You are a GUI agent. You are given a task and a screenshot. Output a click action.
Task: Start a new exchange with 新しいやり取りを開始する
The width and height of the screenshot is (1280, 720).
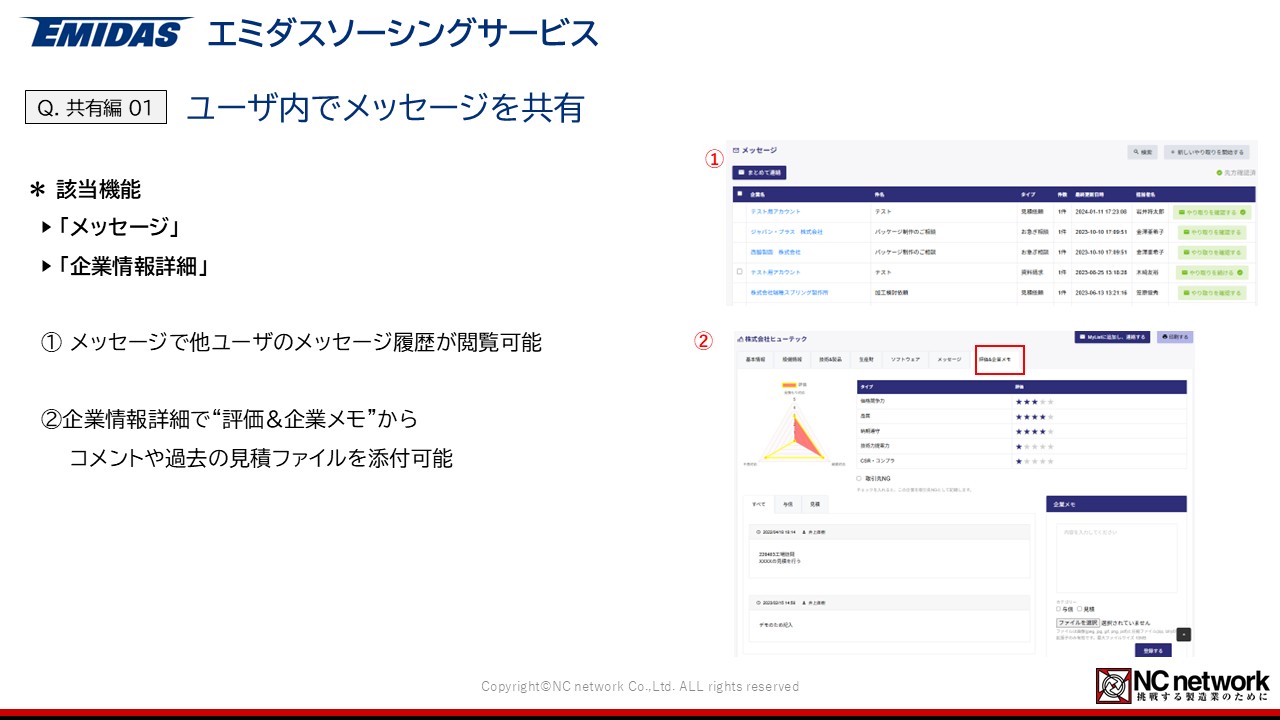pos(1208,152)
